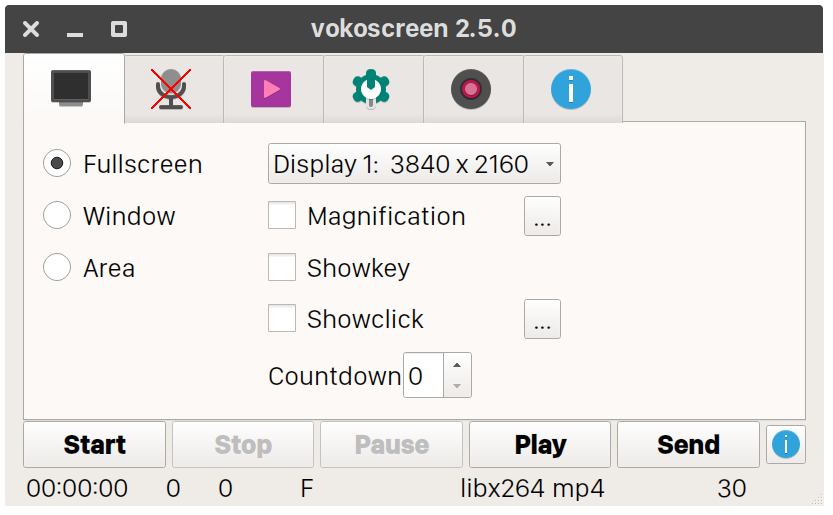Click the Play button
The image size is (833, 515).
540,445
